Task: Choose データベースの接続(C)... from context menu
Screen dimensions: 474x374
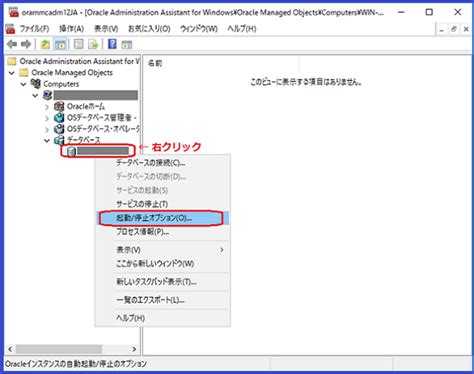Action: [163, 163]
